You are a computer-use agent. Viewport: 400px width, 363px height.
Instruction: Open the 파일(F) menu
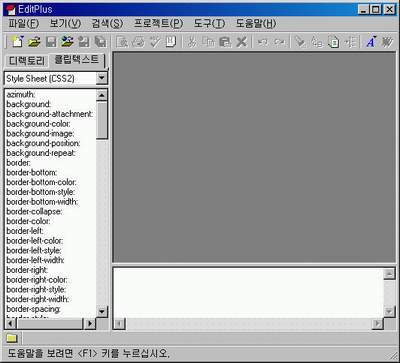tap(24, 23)
